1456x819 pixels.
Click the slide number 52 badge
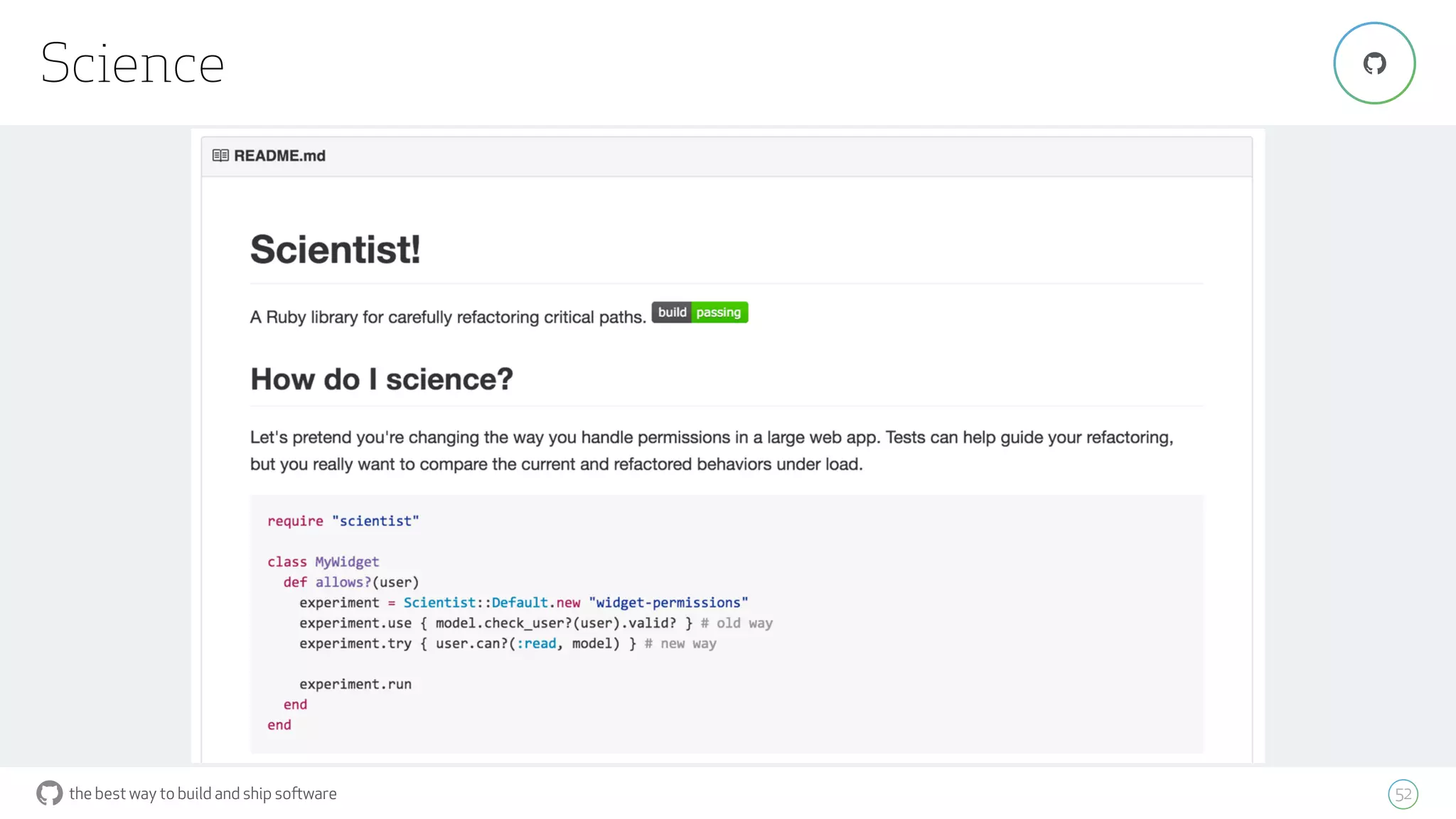coord(1403,794)
